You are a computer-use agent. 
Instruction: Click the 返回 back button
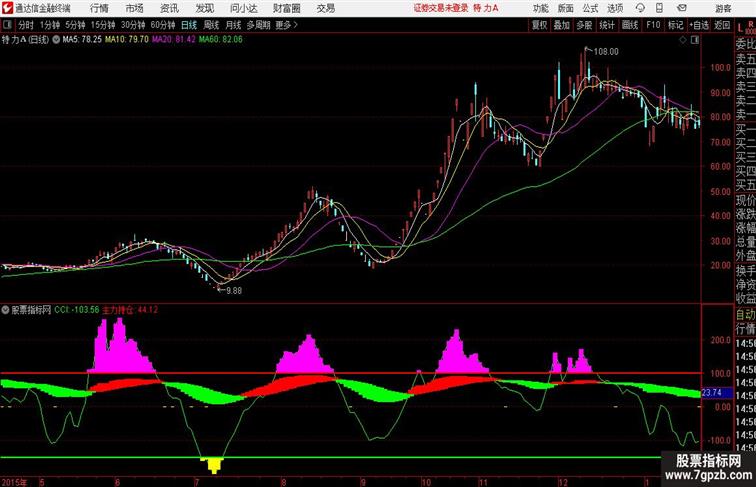(722, 25)
